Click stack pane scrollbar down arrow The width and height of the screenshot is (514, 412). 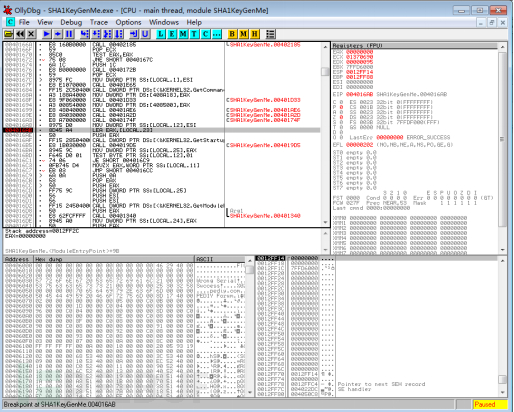click(502, 392)
